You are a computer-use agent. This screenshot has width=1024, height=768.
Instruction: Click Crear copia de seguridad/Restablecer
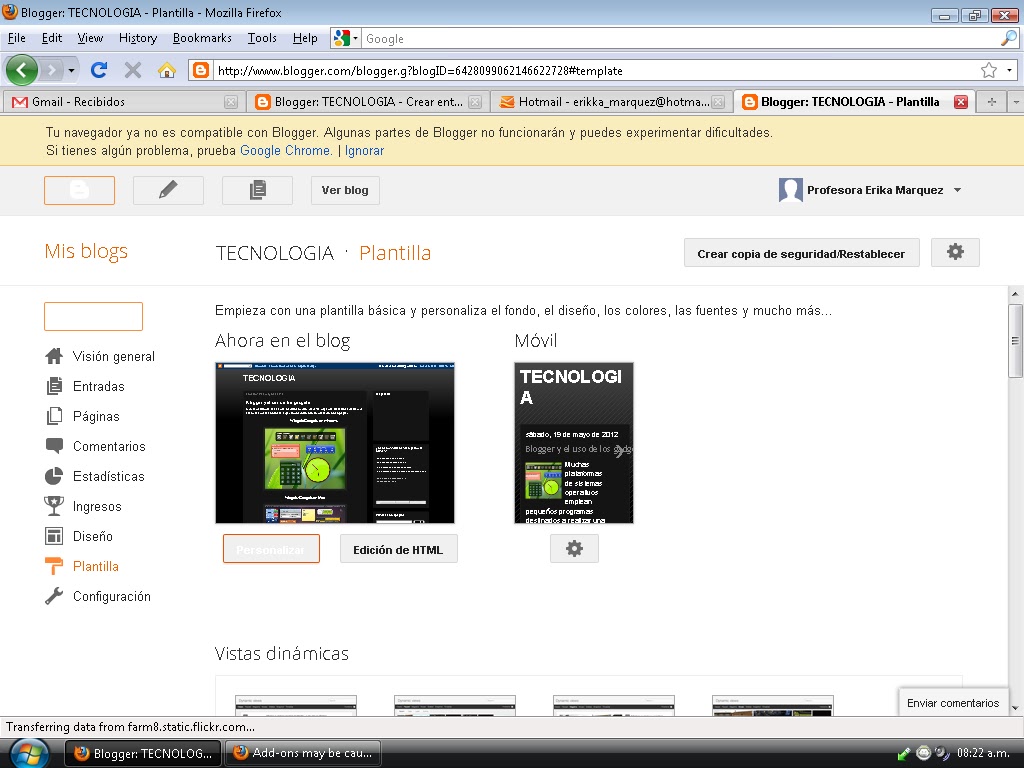800,252
